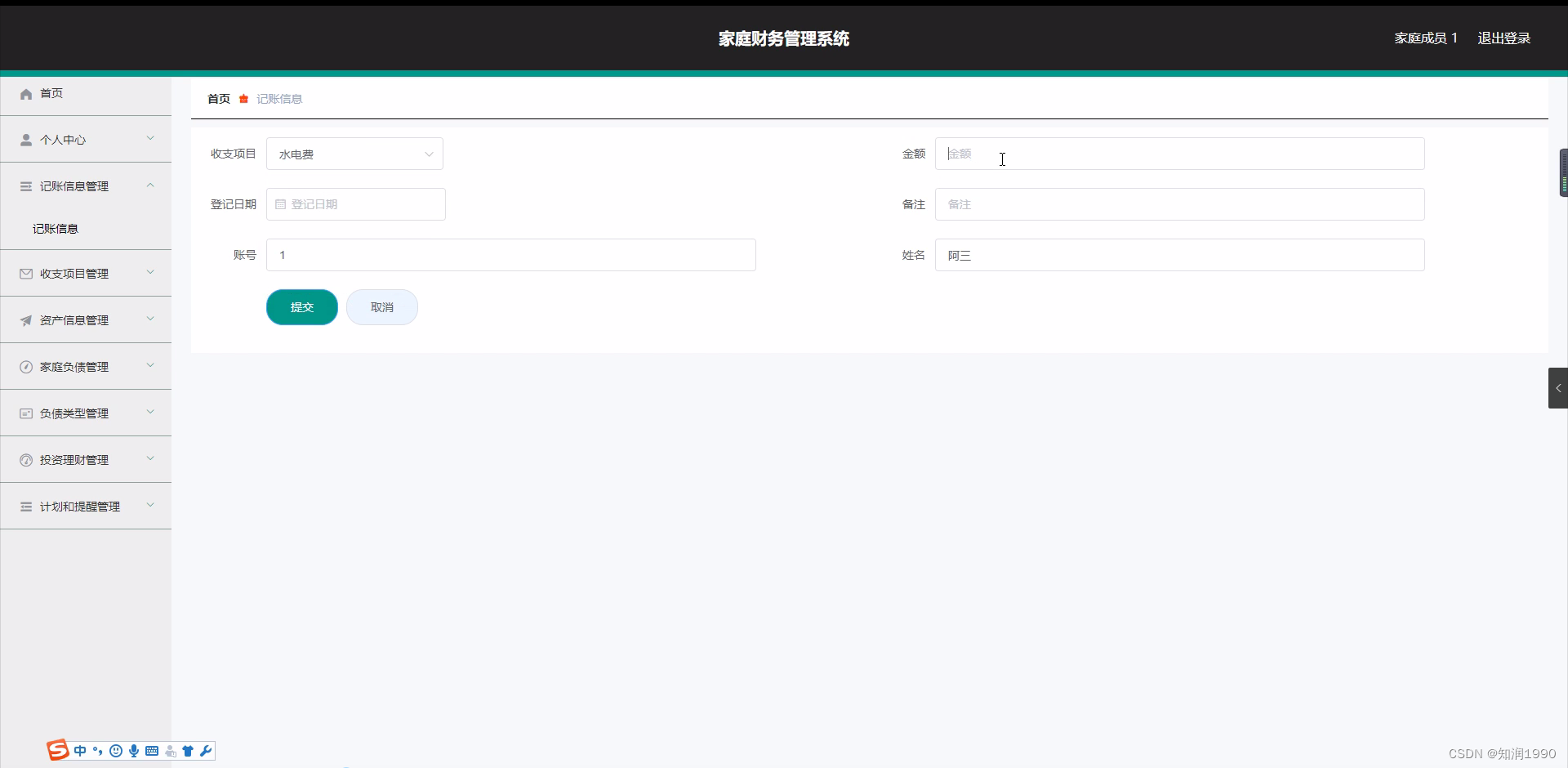This screenshot has height=768, width=1568.
Task: Click the microphone voice input icon
Action: (134, 751)
